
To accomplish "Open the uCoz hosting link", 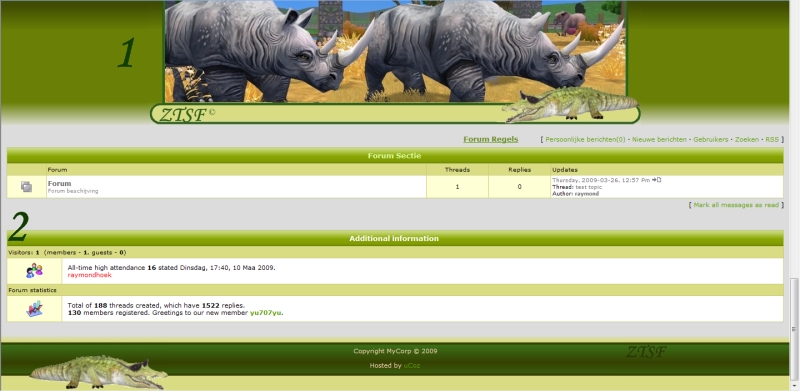I will tap(412, 365).
